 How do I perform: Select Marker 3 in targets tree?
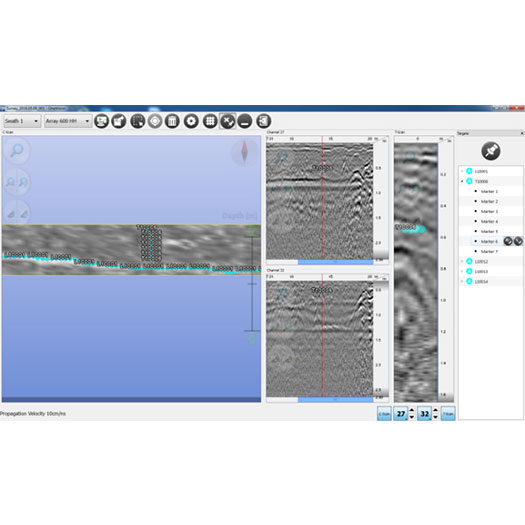(489, 211)
